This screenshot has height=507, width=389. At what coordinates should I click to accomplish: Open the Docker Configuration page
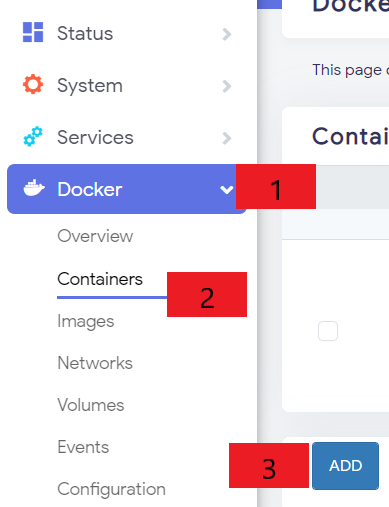(111, 489)
